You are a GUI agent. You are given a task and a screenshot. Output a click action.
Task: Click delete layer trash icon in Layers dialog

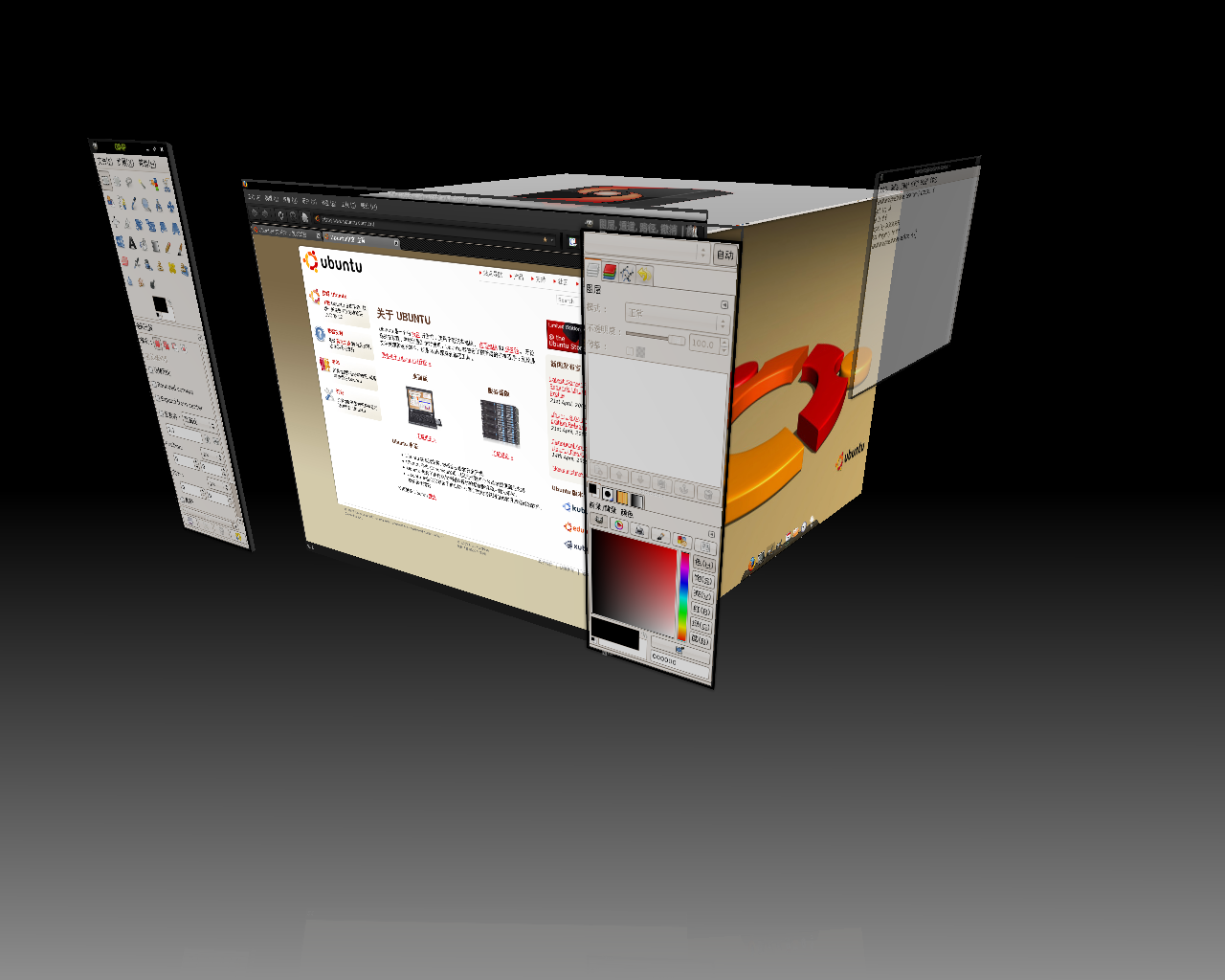pyautogui.click(x=709, y=495)
